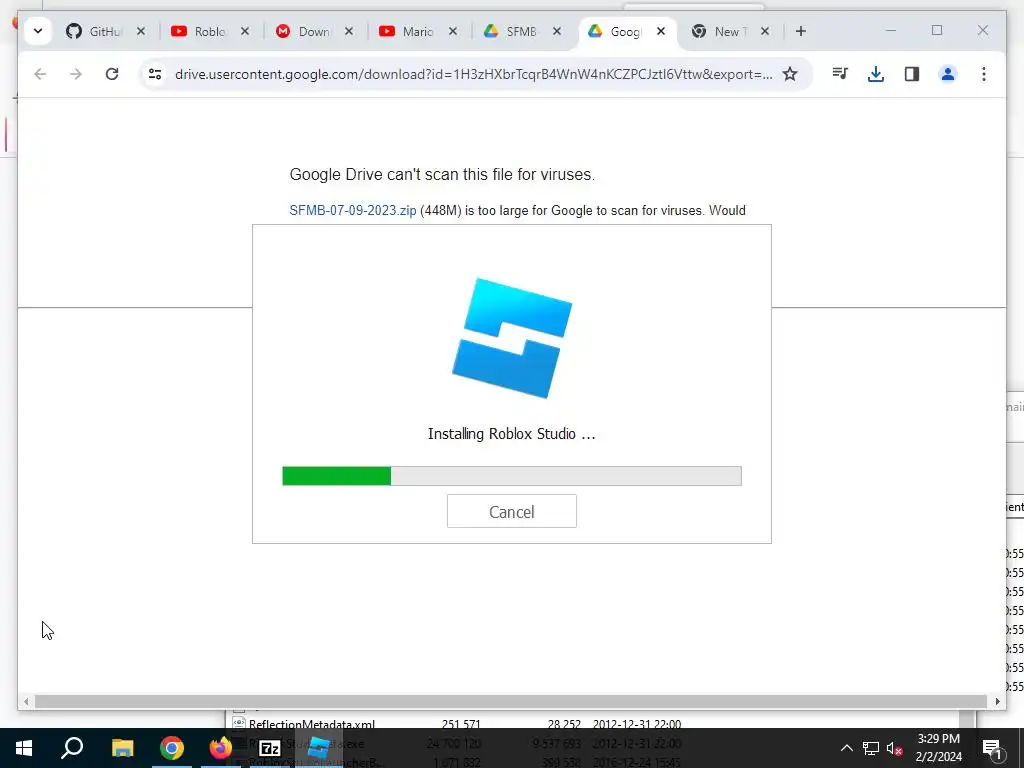Switch to the MEGA Download tab
This screenshot has height=768, width=1024.
click(304, 31)
